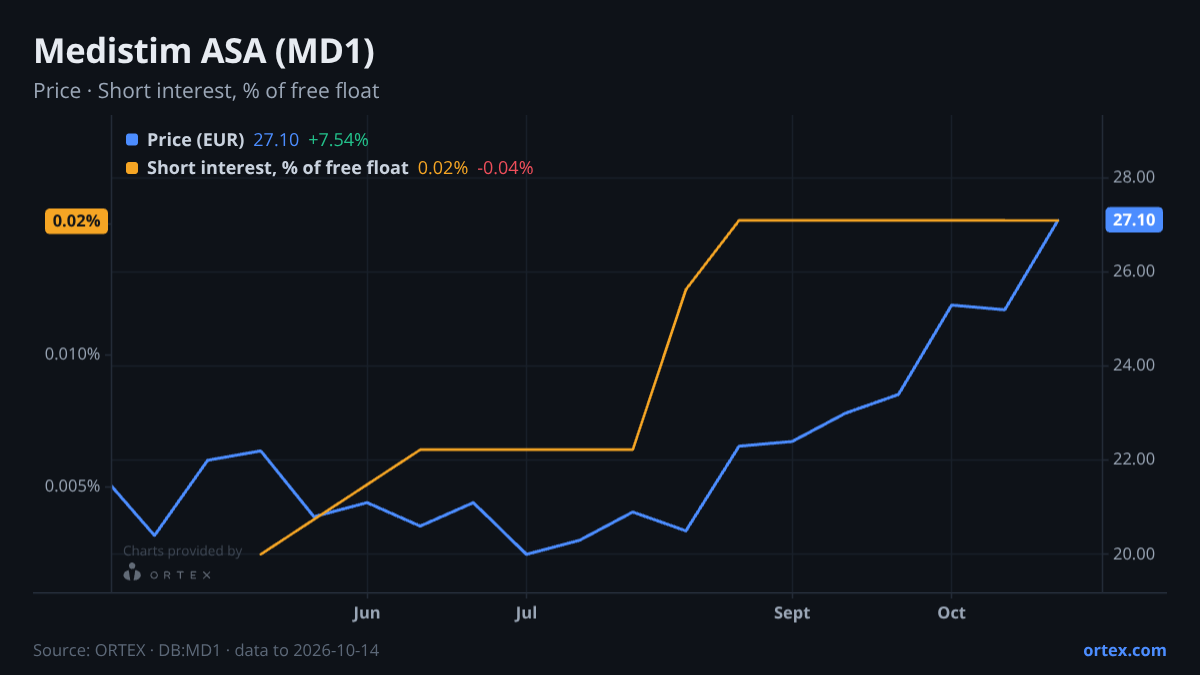Click the +7.54% price change value
This screenshot has width=1200, height=675.
[x=338, y=140]
